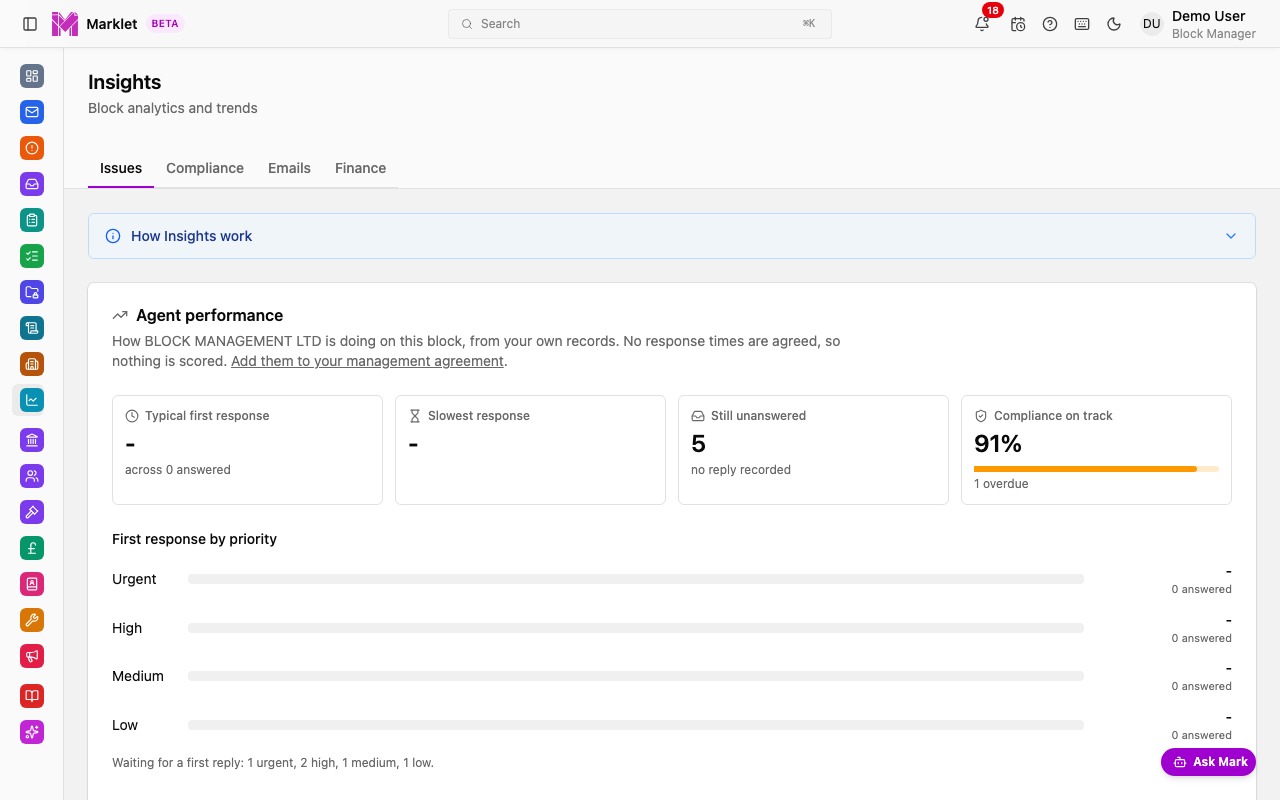
Task: Switch to the Issues tab
Action: coord(121,168)
